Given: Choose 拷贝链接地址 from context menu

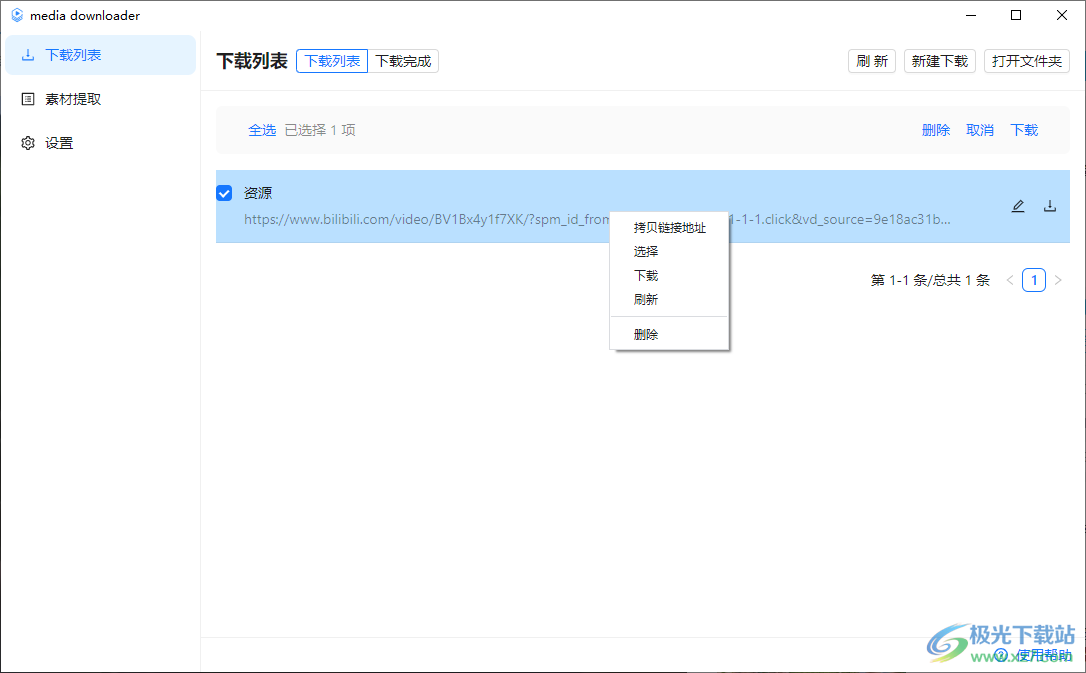Looking at the screenshot, I should (x=669, y=227).
